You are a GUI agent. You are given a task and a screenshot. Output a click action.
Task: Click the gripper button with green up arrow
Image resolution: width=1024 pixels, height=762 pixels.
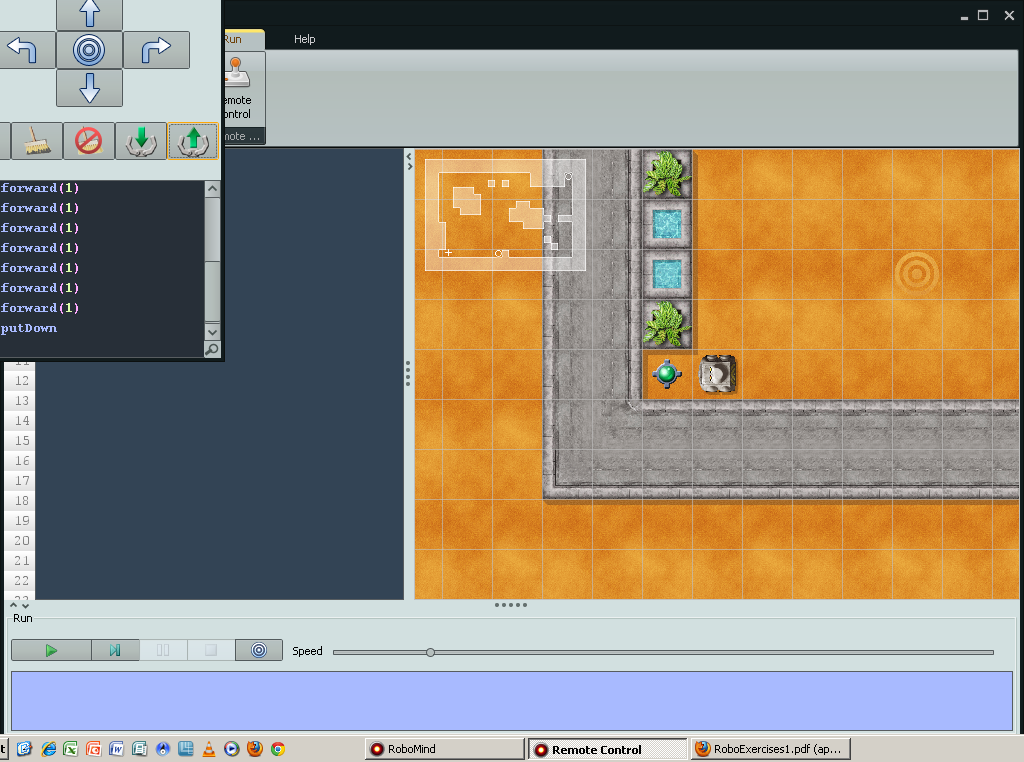coord(193,141)
